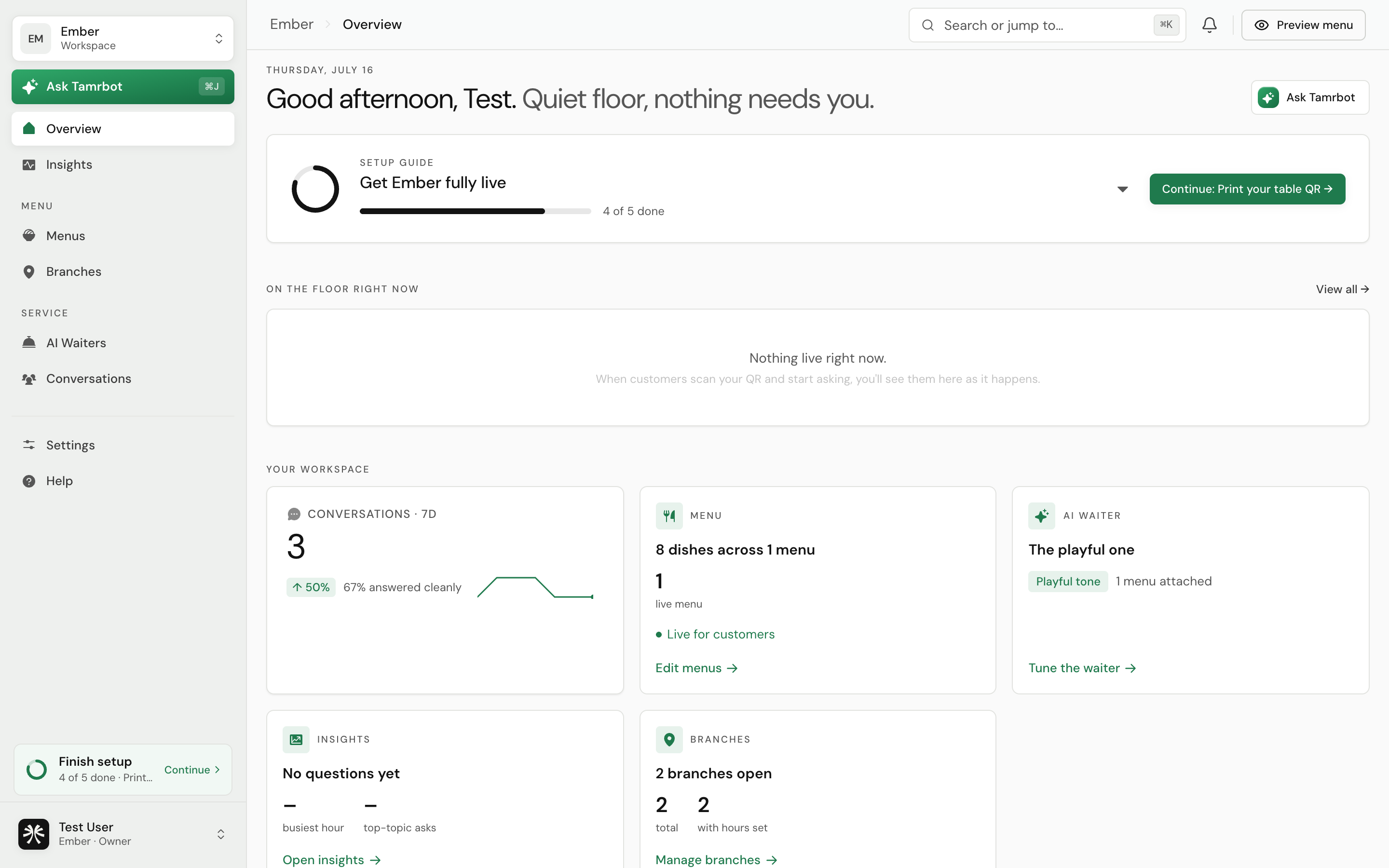Open notifications bell
Screen dimensions: 1389x868
point(1210,25)
